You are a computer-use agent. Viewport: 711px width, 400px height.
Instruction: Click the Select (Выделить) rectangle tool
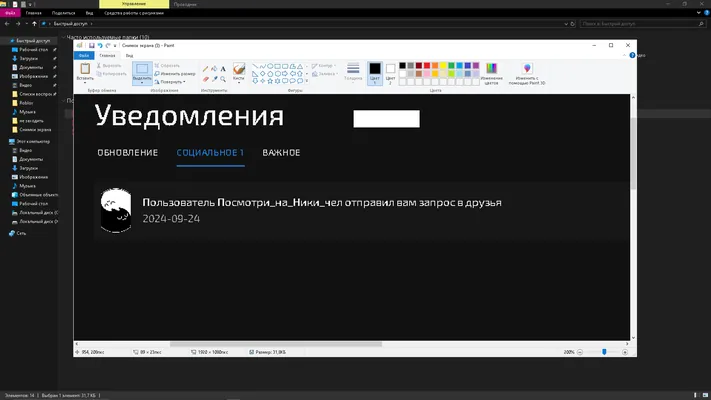point(142,69)
